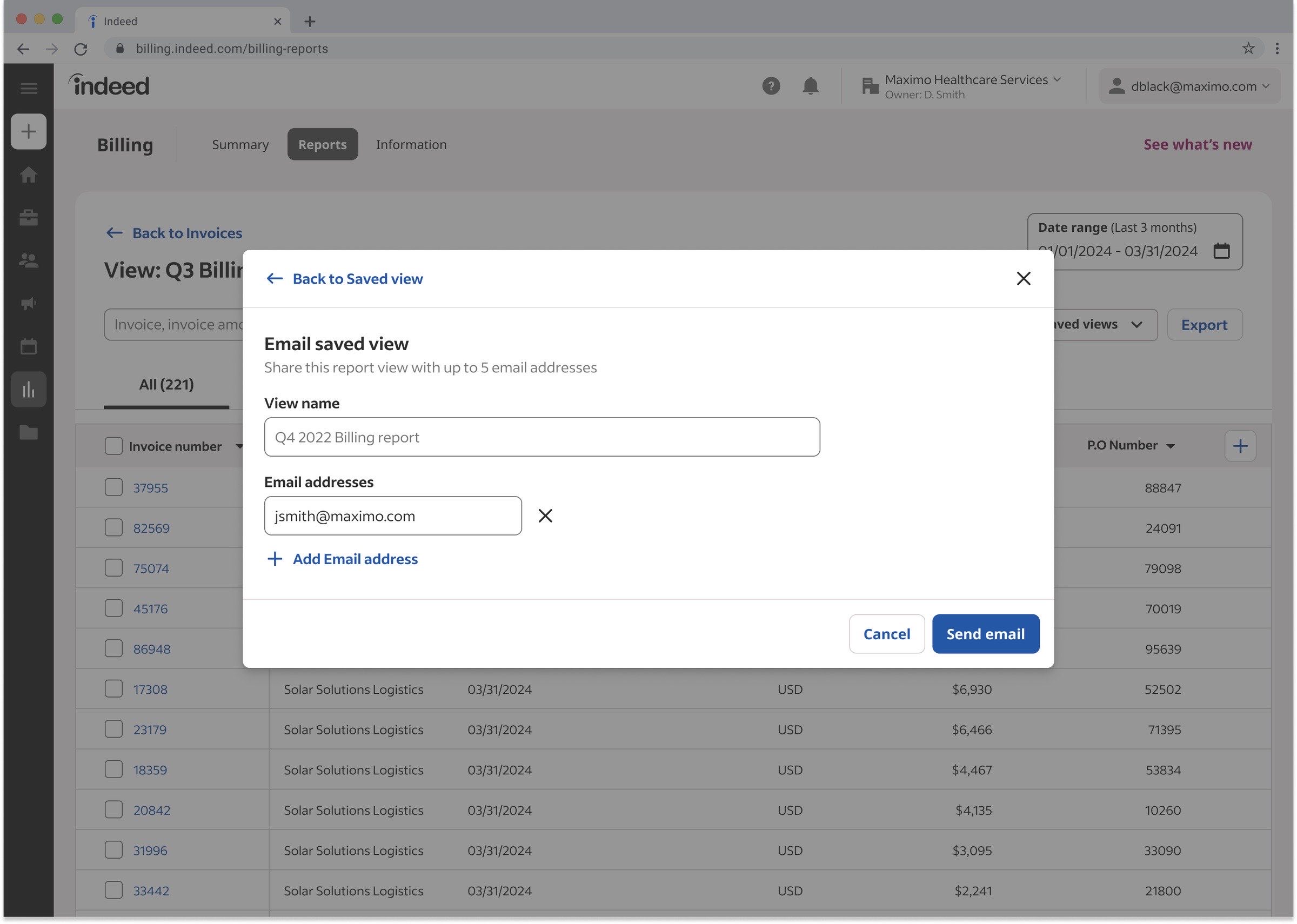Image resolution: width=1297 pixels, height=924 pixels.
Task: Click the plus create button in sidebar
Action: (x=29, y=131)
